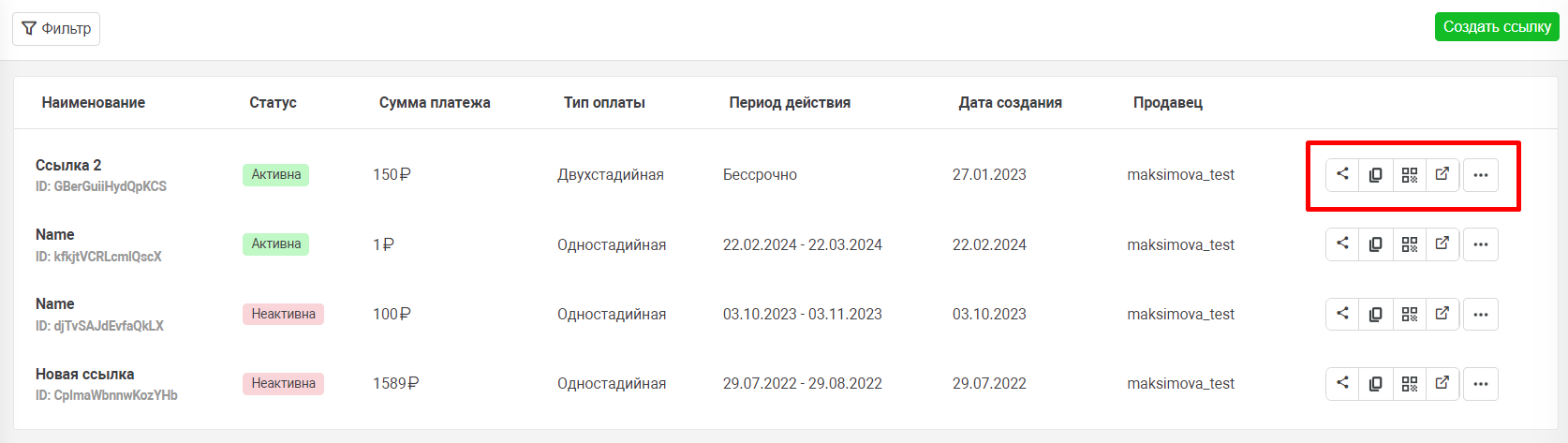1568x443 pixels.
Task: Share the Новая ссылка payment link
Action: pos(1342,383)
